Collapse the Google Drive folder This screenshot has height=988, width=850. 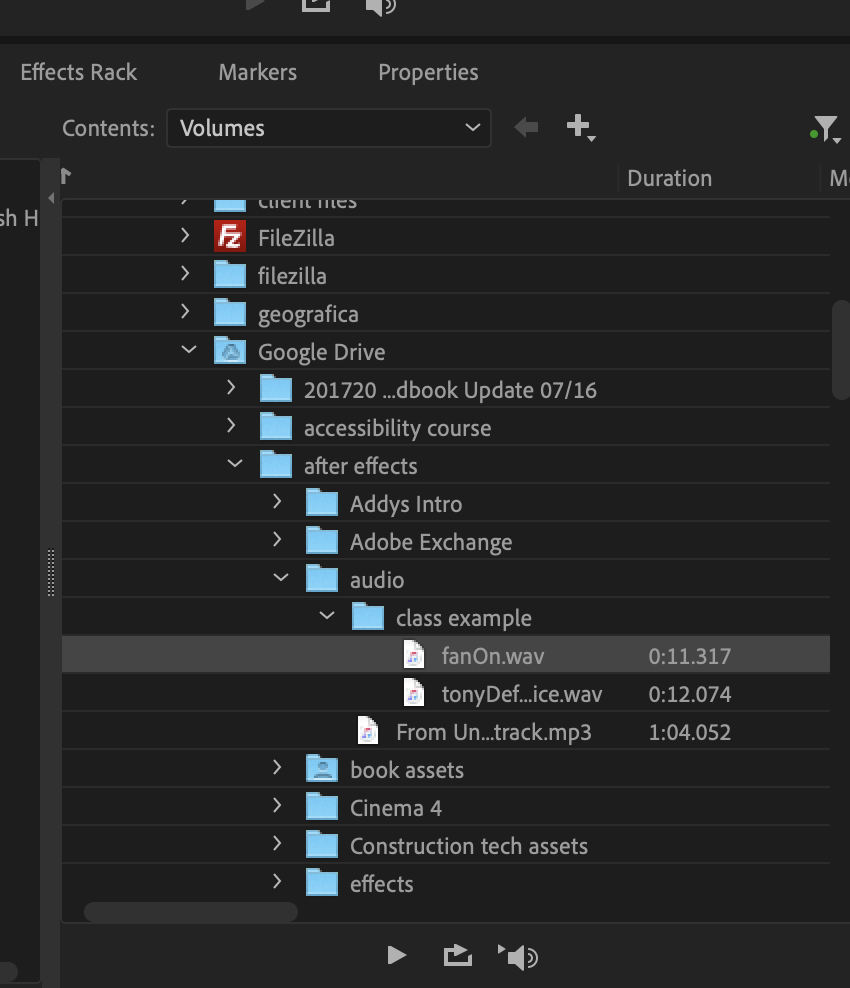coord(188,349)
